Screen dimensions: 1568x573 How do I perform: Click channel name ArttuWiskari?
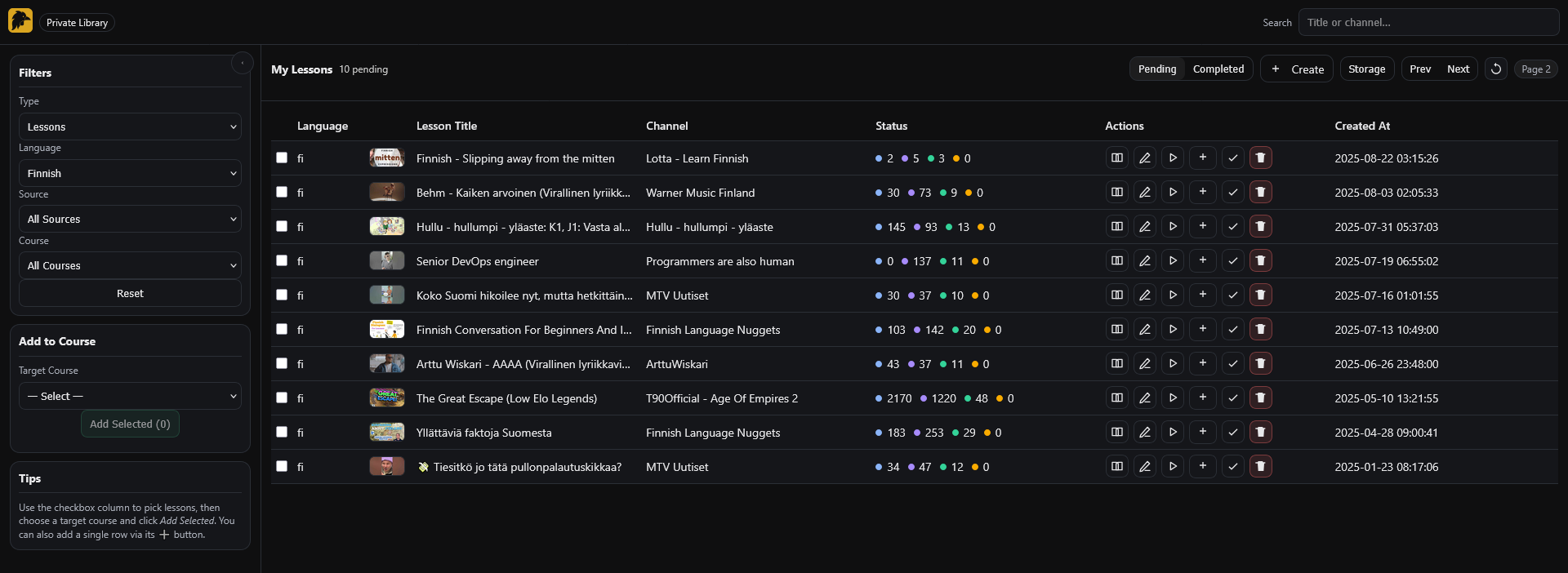(677, 364)
